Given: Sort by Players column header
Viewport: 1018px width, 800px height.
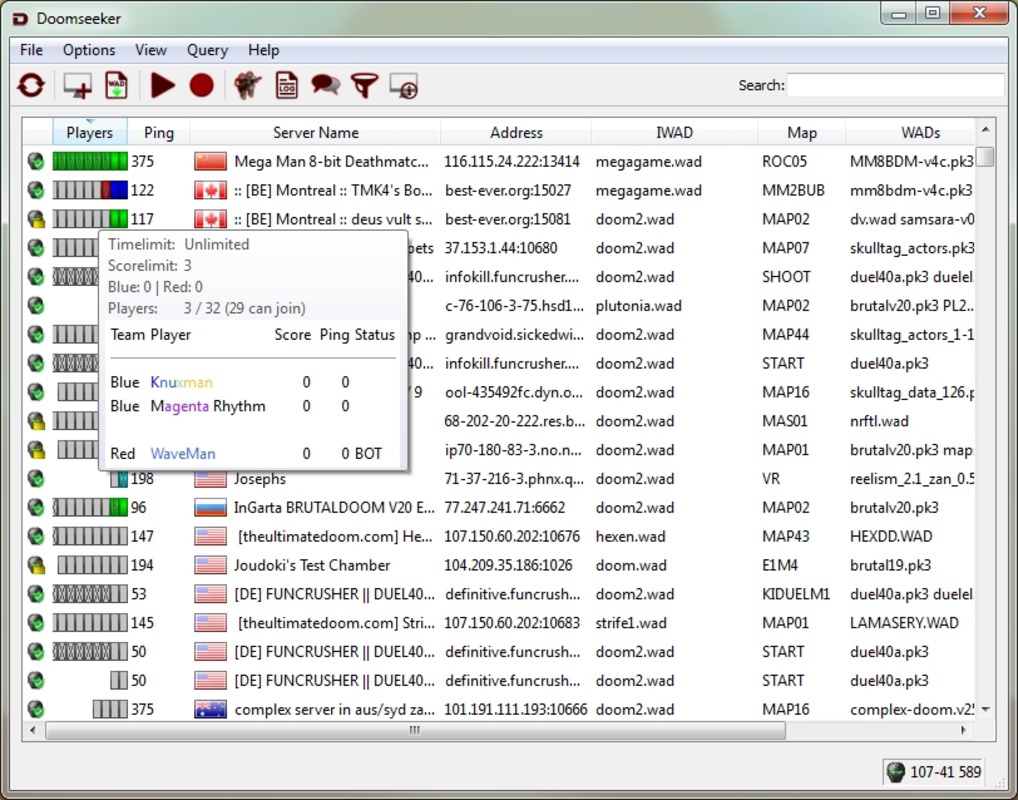Looking at the screenshot, I should click(90, 132).
